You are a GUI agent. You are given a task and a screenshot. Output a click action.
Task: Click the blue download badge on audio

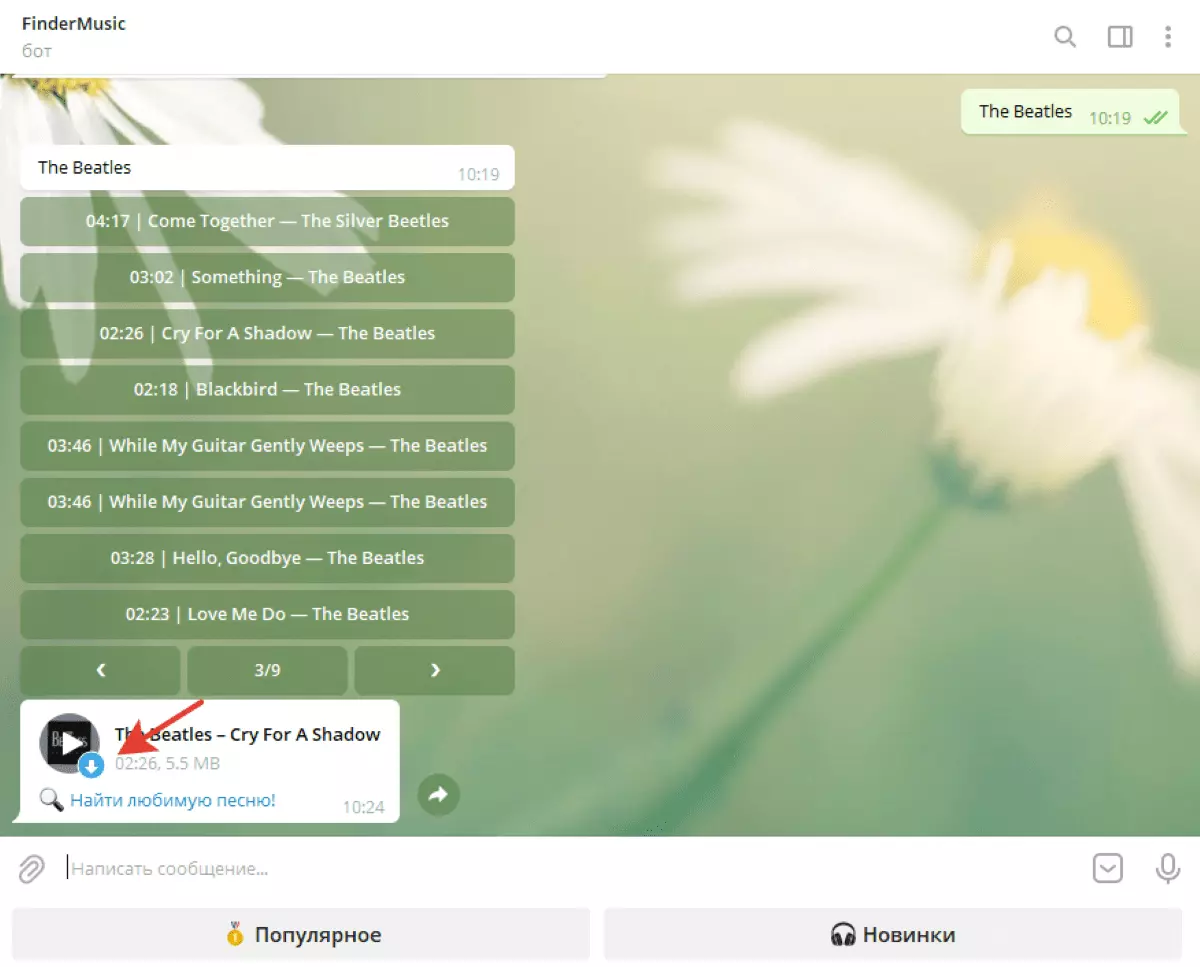click(x=91, y=766)
